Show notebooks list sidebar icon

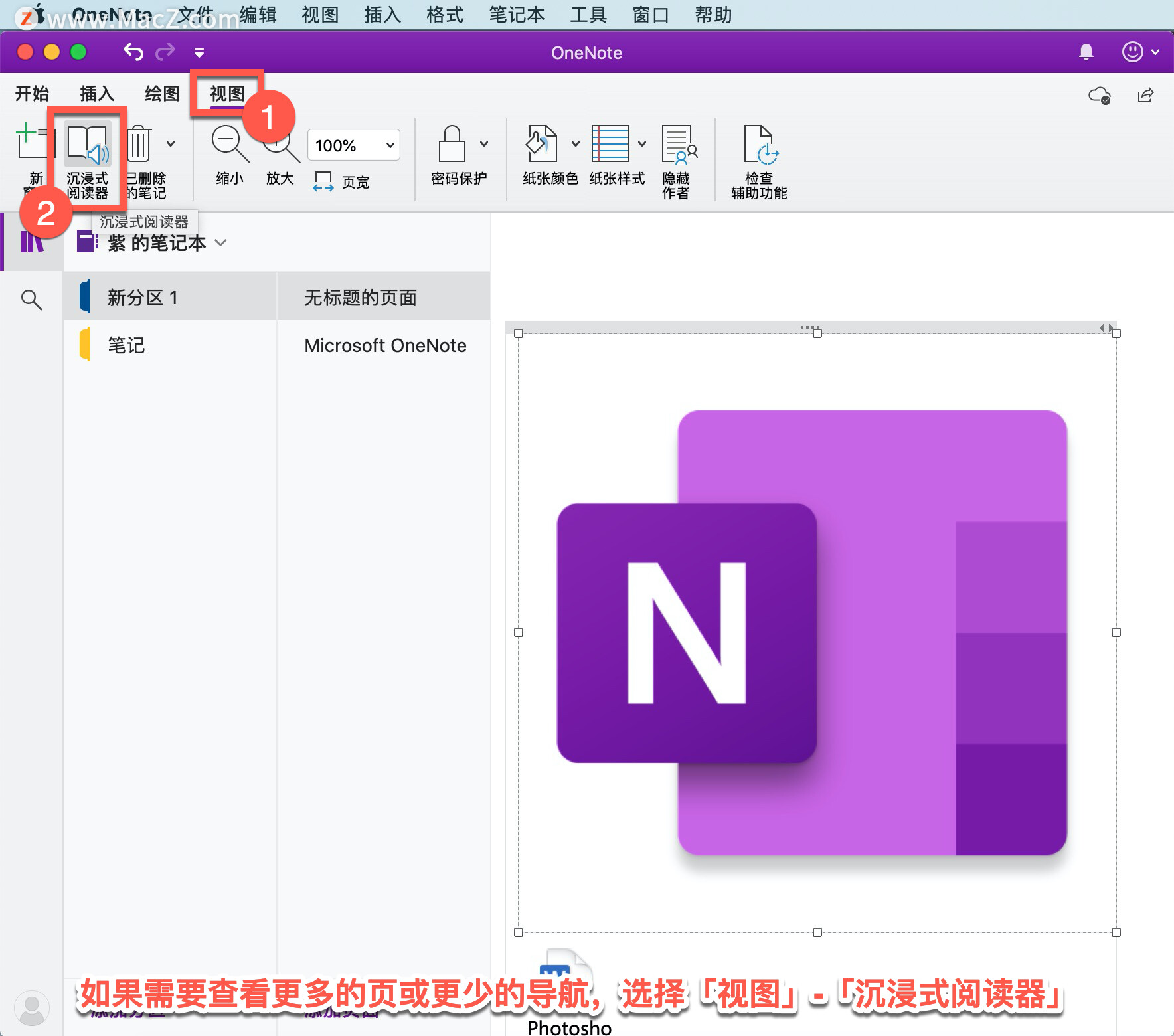click(x=32, y=242)
